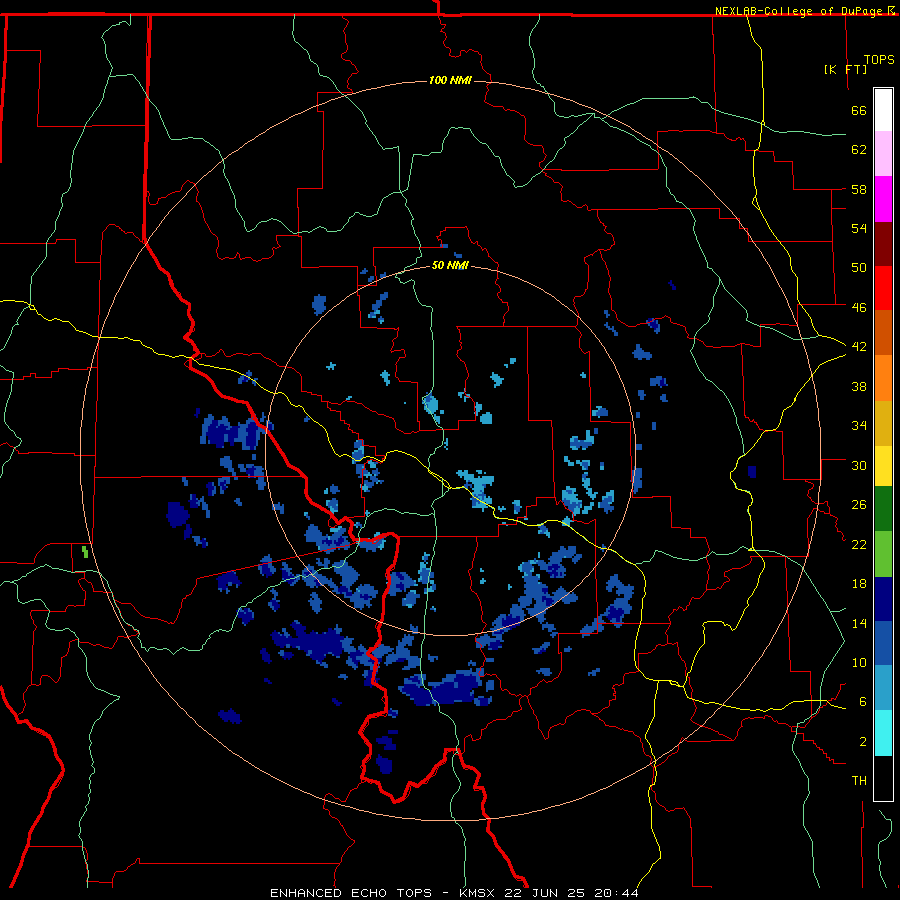Click the '6' legend value

click(862, 702)
